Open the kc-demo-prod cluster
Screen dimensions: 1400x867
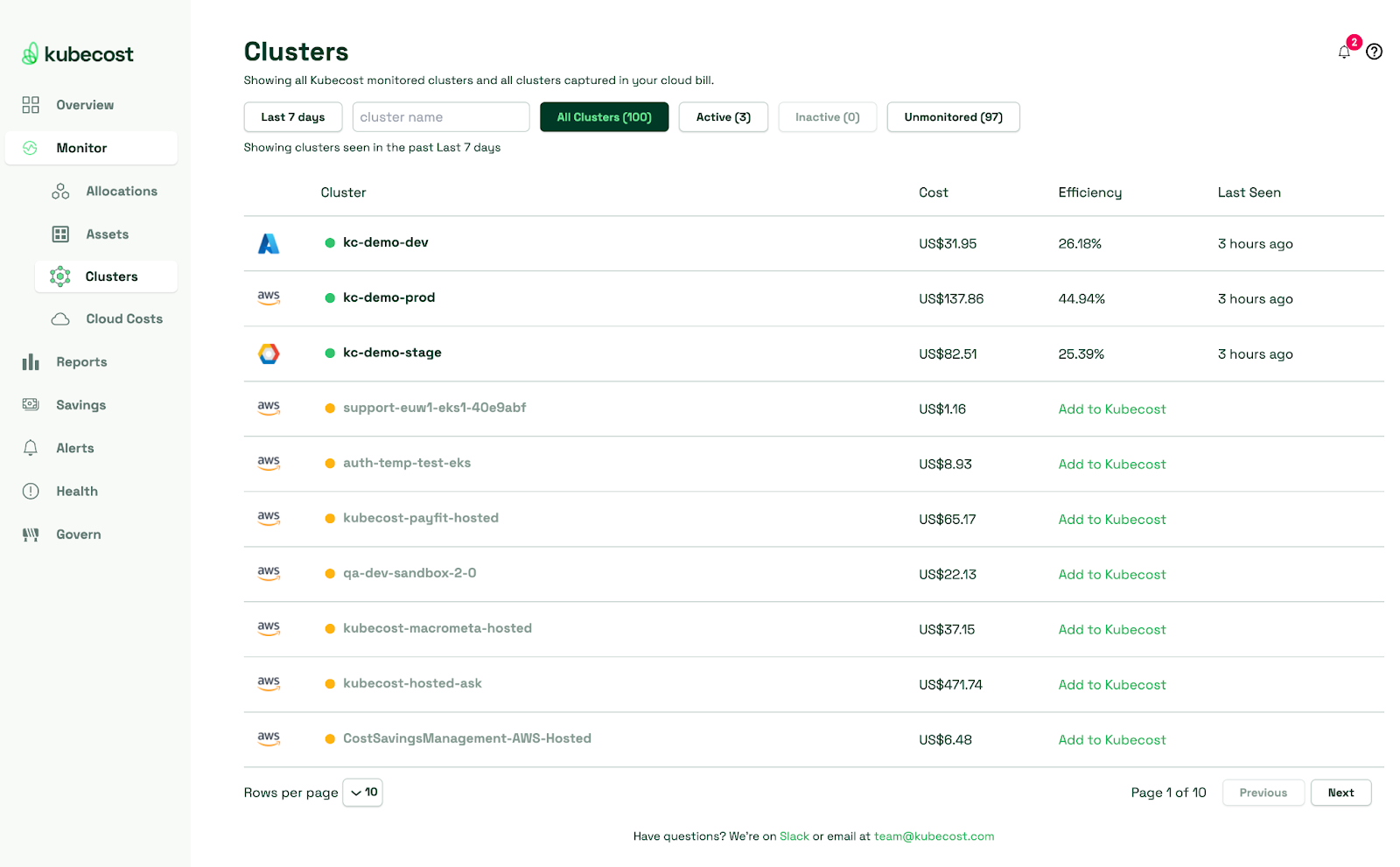pos(388,297)
